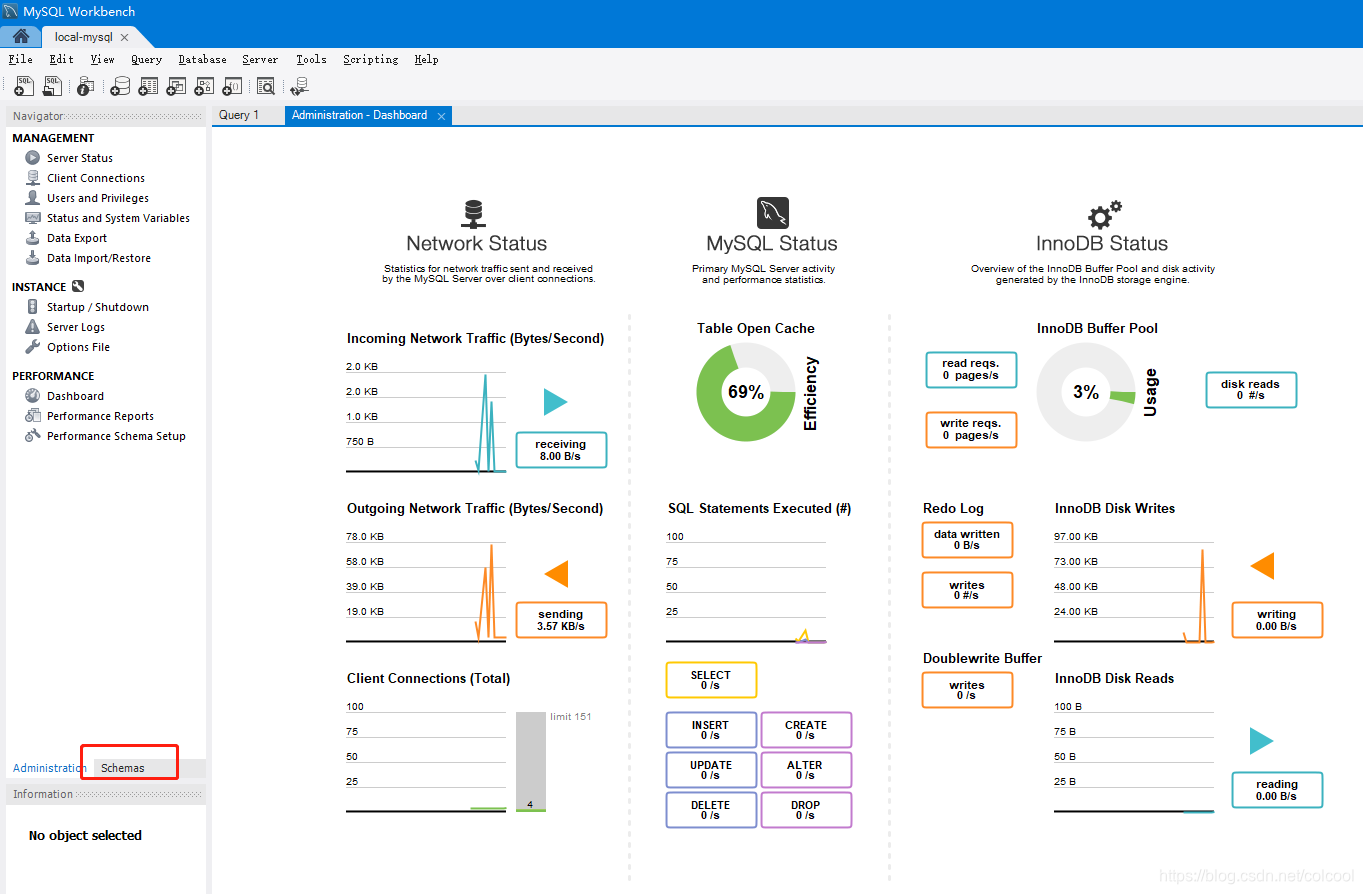Image resolution: width=1363 pixels, height=894 pixels.
Task: Create new view toolbar icon
Action: click(176, 87)
